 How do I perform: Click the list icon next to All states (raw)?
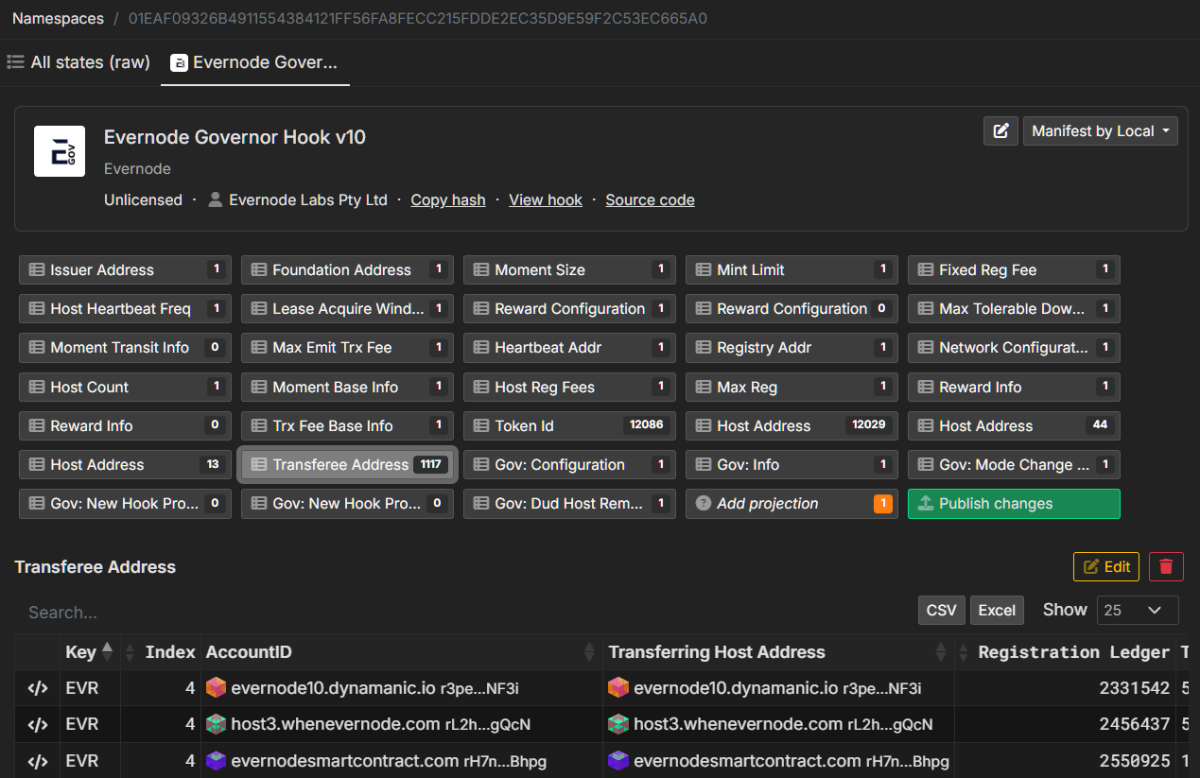point(15,62)
